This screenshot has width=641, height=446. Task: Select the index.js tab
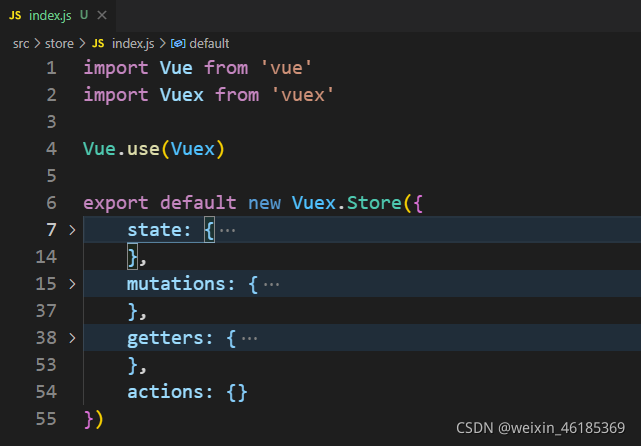58,16
